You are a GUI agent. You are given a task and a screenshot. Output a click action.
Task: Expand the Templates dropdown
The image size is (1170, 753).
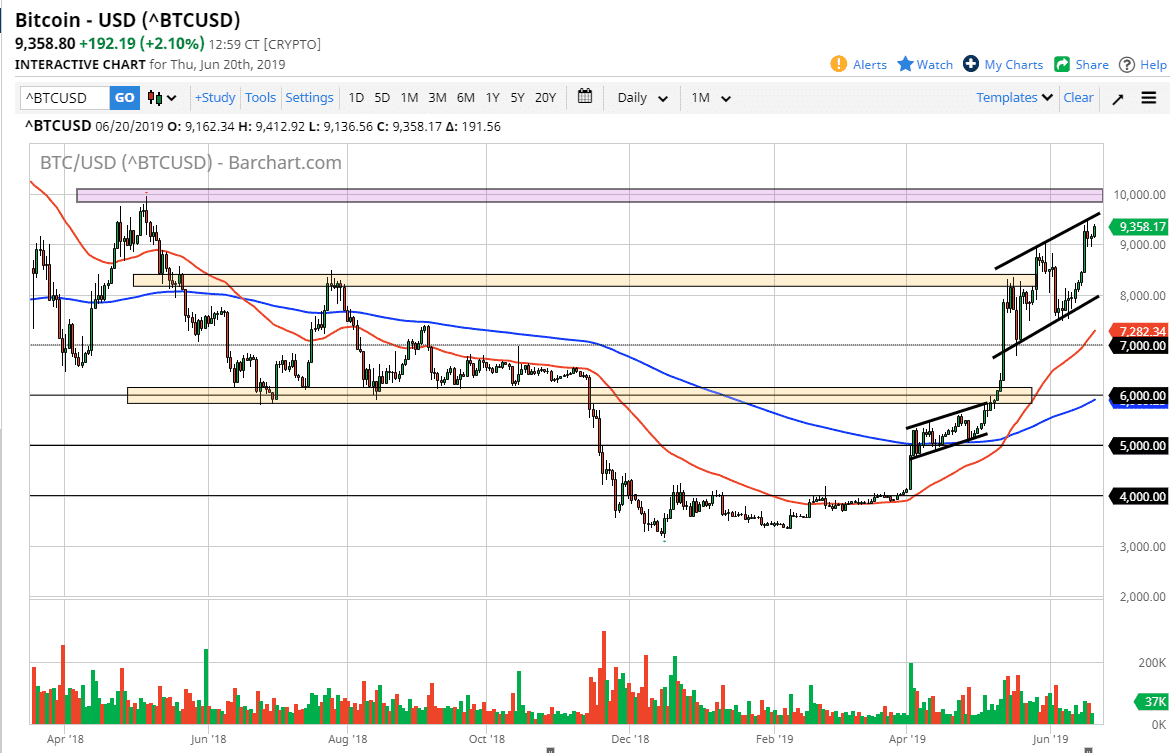[1013, 97]
